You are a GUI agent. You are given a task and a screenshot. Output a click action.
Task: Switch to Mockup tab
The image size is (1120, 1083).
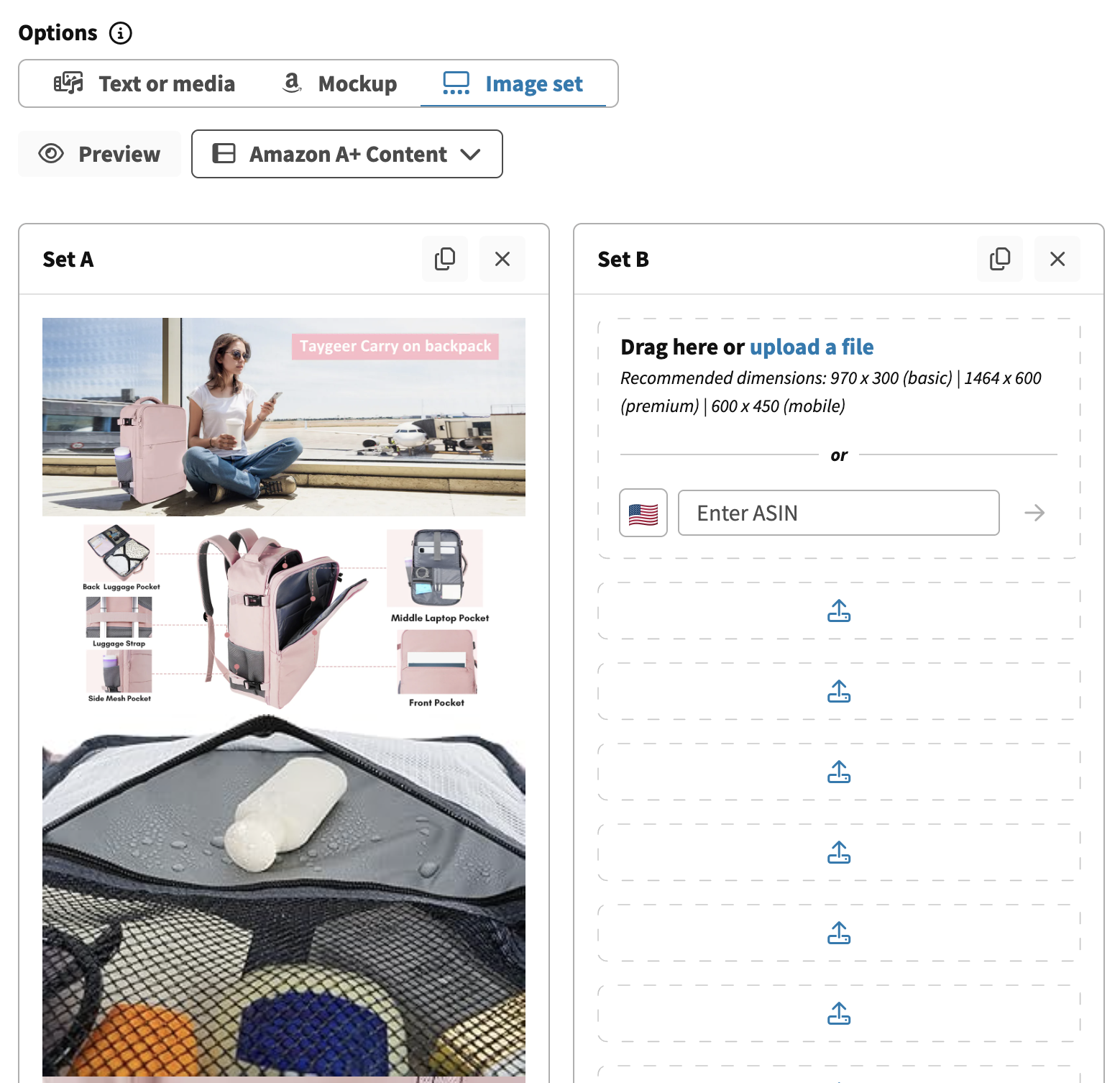339,84
